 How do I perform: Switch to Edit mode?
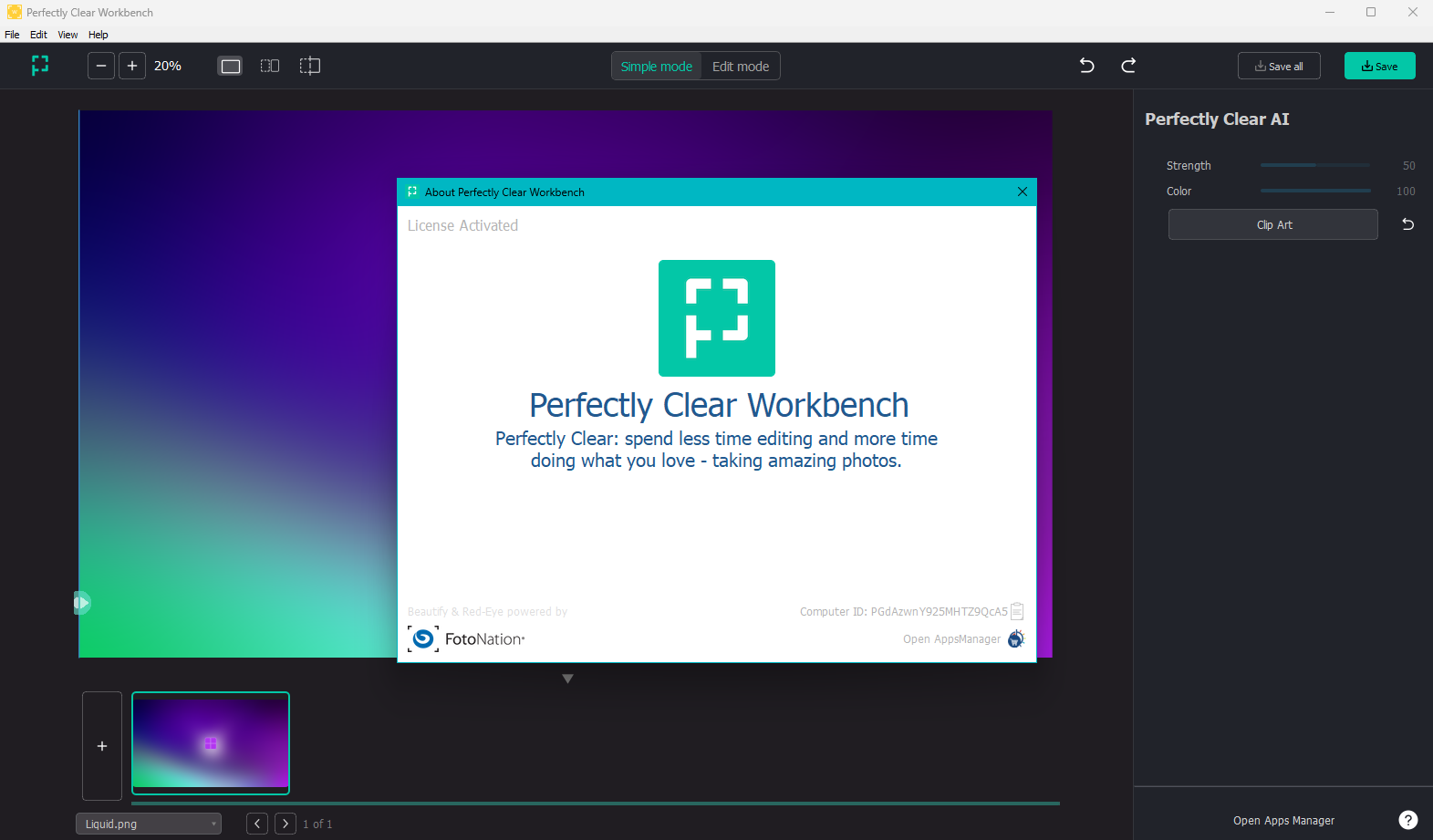click(741, 67)
